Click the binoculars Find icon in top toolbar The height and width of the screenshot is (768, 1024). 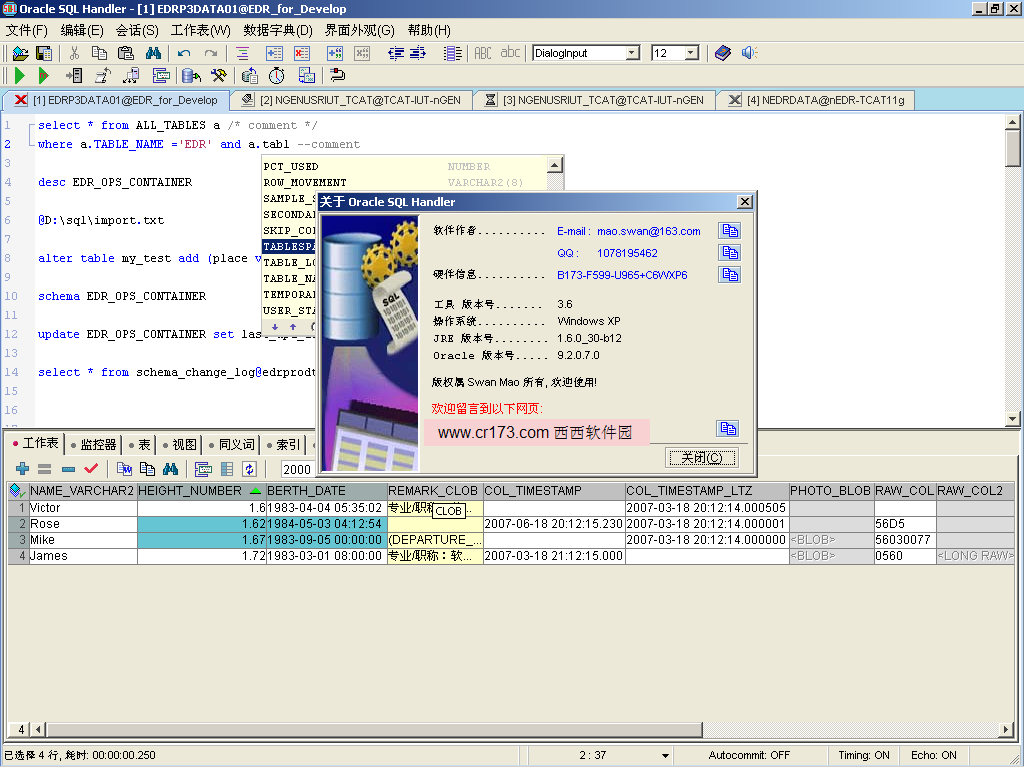coord(153,53)
